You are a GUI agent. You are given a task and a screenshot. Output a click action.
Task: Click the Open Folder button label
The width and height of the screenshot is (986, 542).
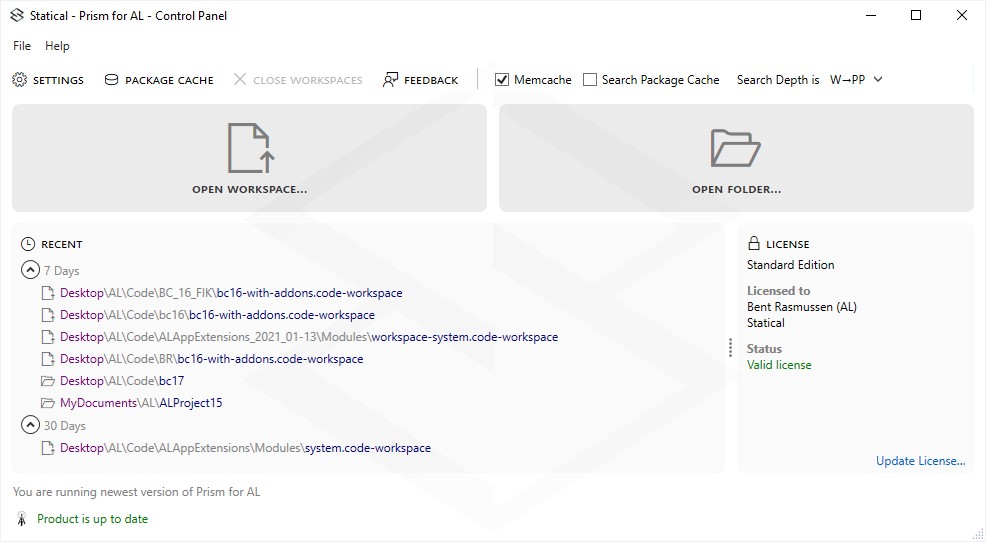(x=736, y=189)
